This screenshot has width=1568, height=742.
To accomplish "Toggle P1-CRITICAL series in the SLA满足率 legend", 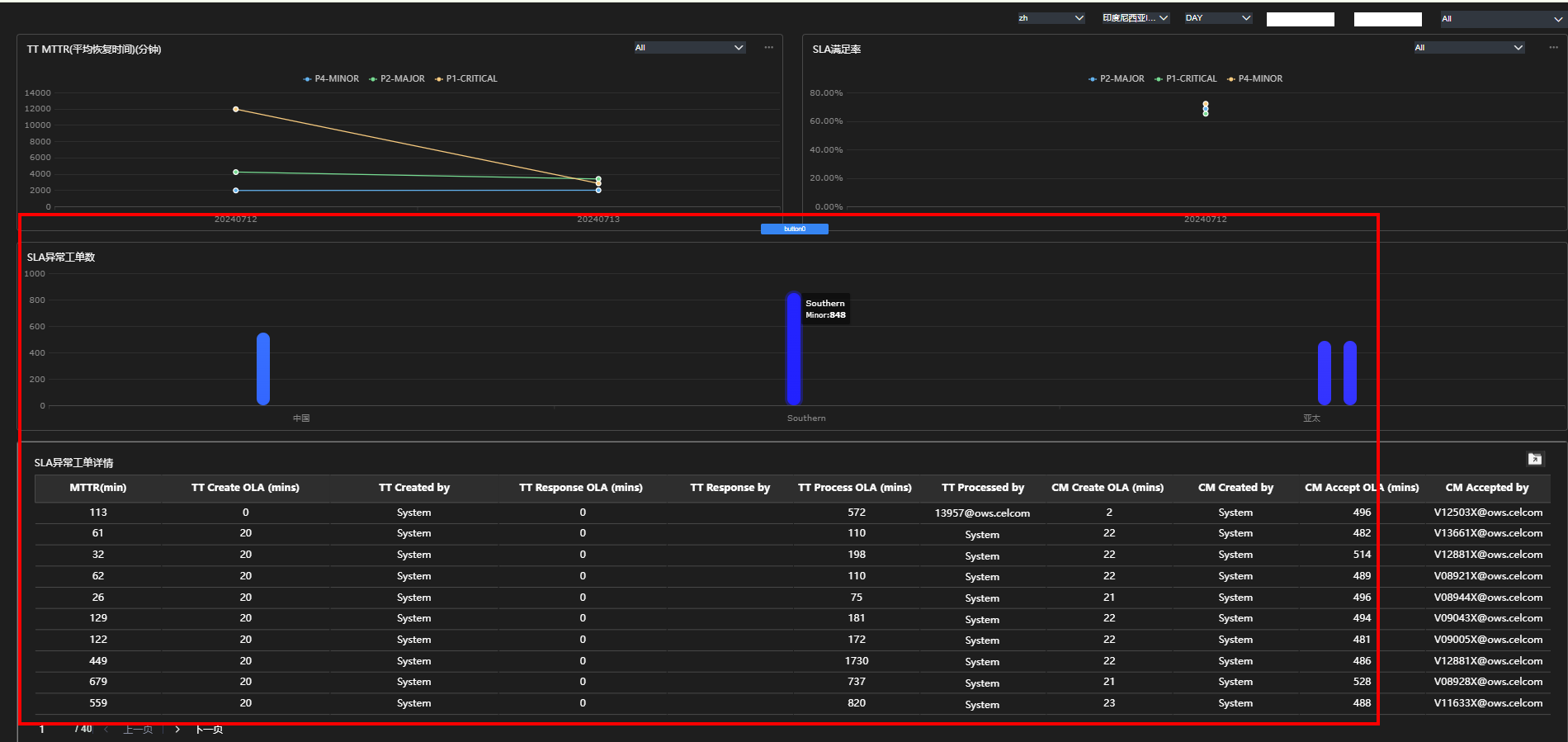I will tap(1186, 78).
